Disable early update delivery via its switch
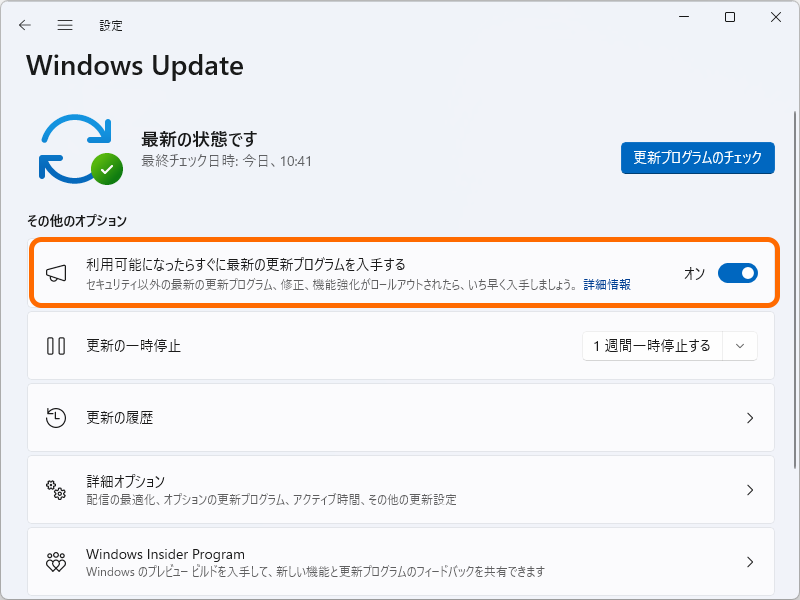Viewport: 800px width, 600px height. click(738, 273)
